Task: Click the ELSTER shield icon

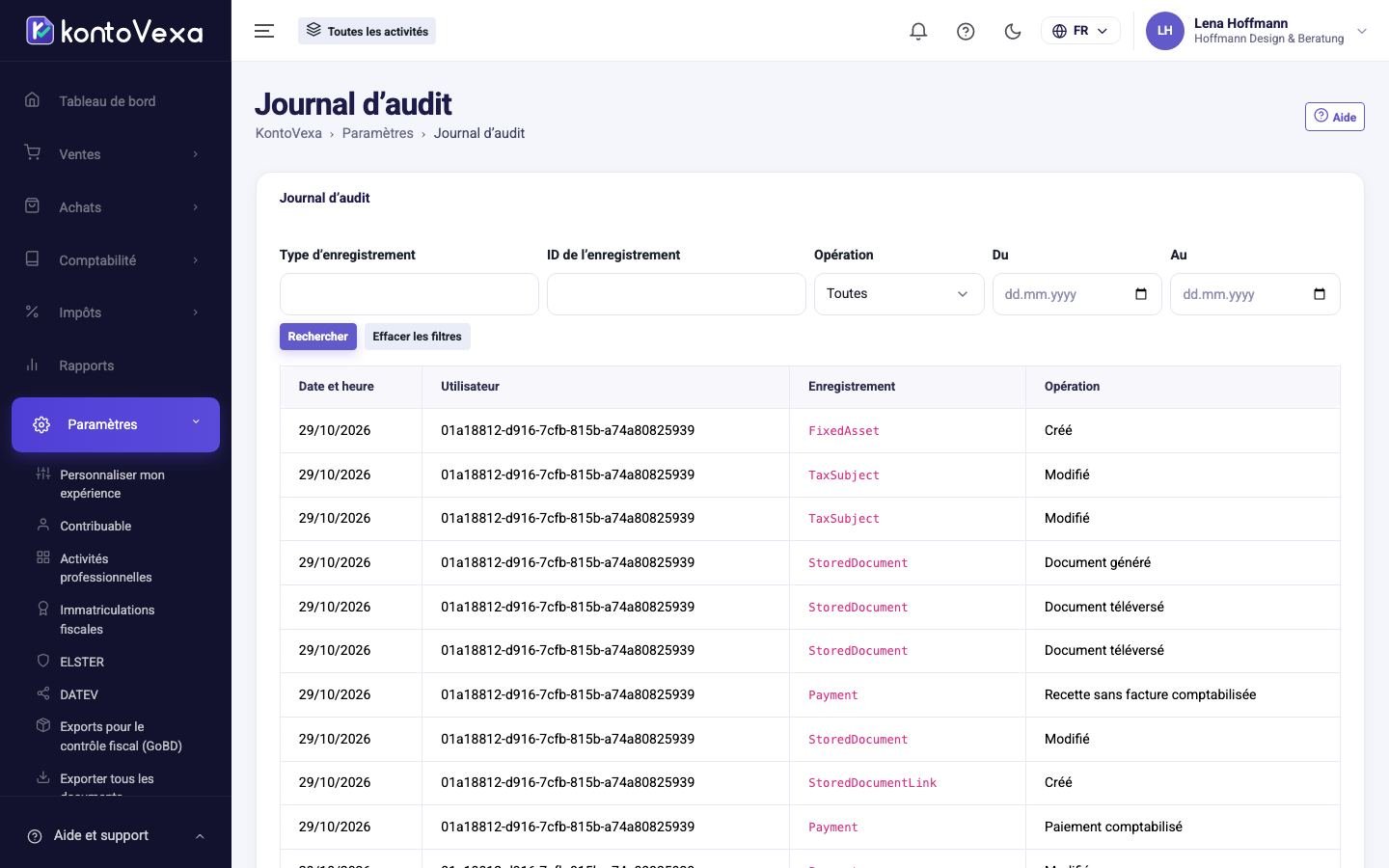Action: point(42,661)
